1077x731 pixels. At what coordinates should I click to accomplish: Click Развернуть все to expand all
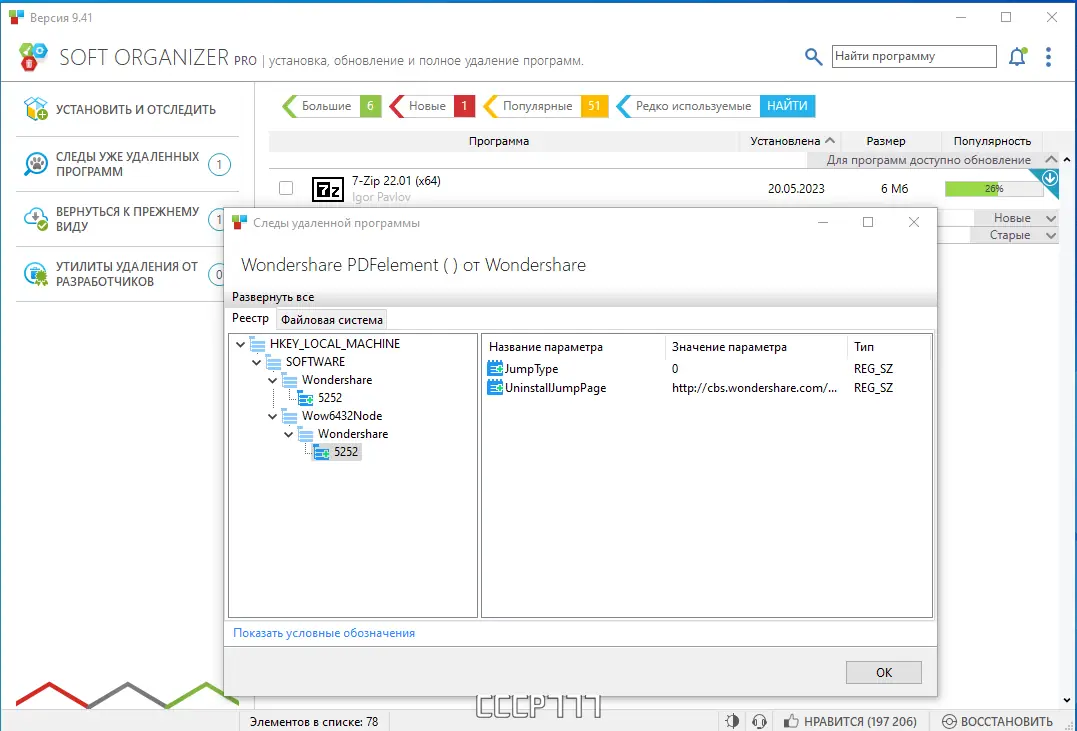pos(273,297)
